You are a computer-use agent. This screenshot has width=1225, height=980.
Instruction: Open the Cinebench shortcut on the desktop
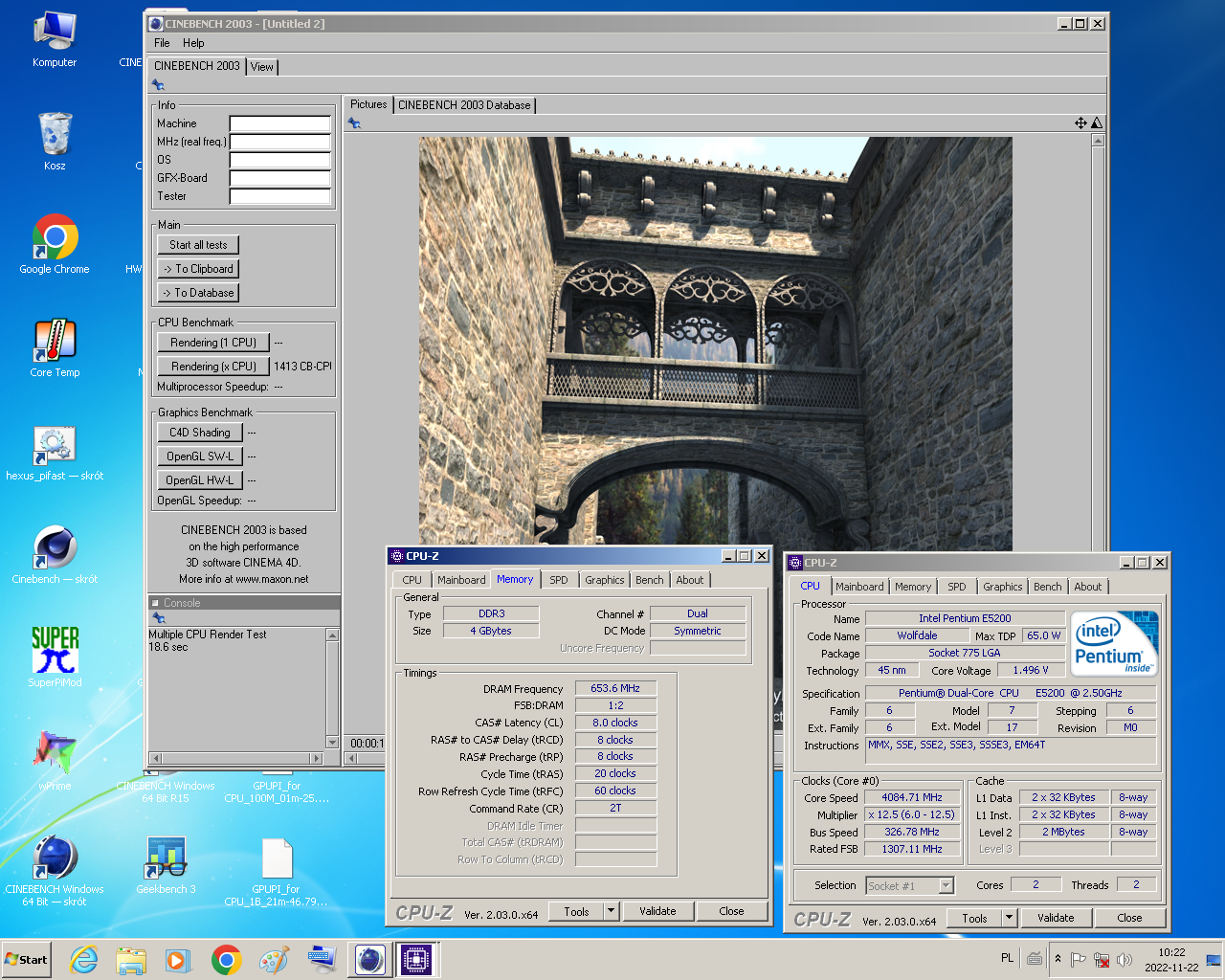[x=55, y=555]
